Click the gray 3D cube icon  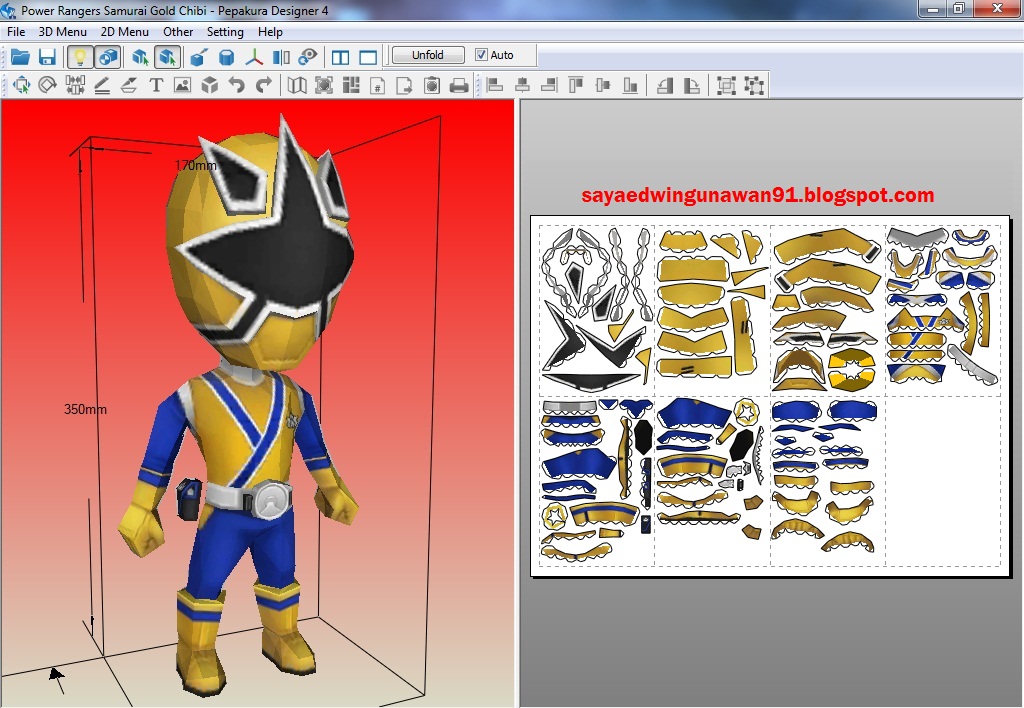click(210, 85)
